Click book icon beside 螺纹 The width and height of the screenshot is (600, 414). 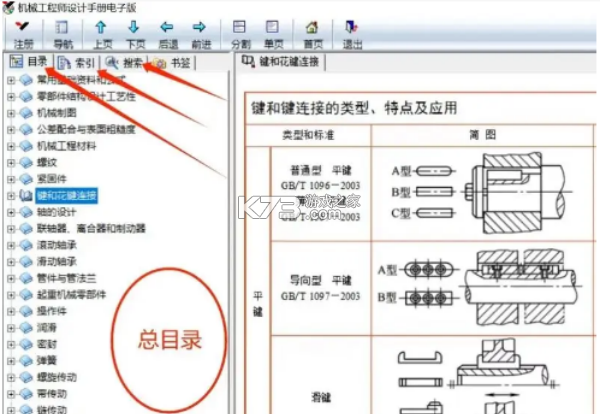26,162
